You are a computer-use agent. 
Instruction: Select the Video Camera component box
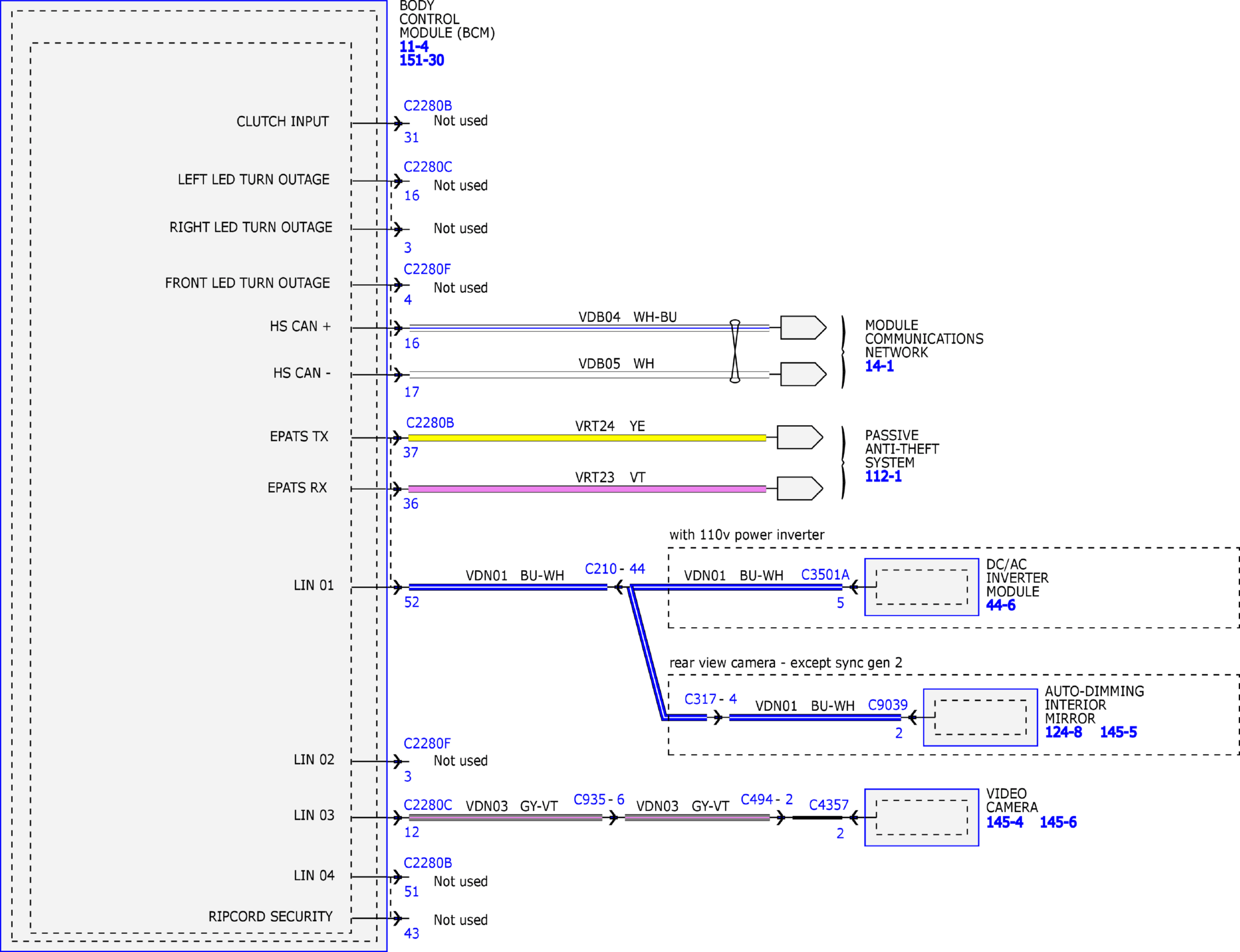[922, 817]
